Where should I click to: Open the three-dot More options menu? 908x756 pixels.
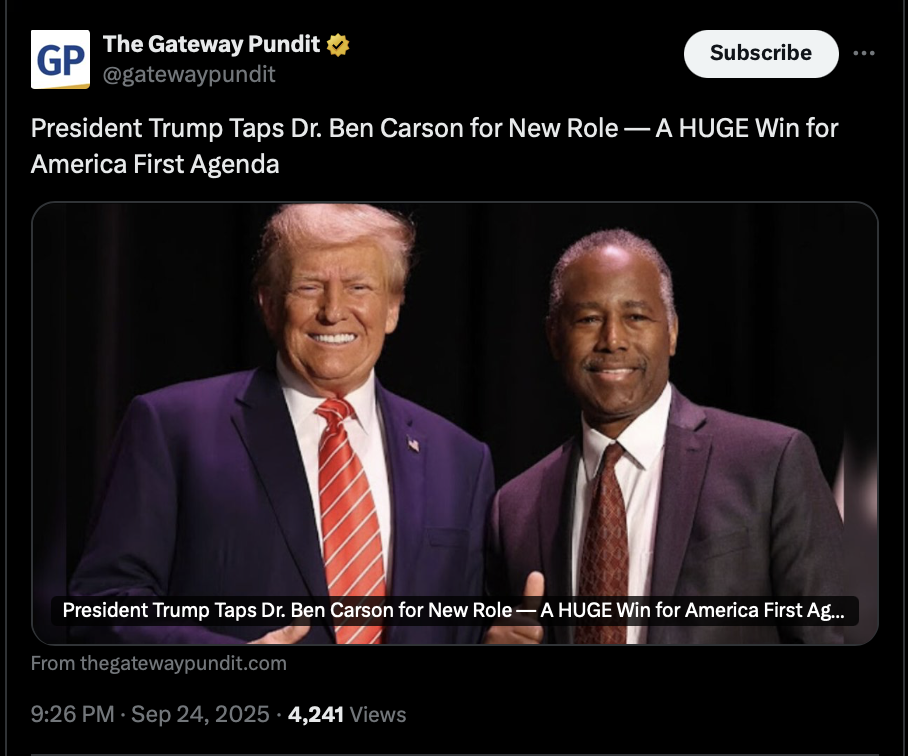click(864, 53)
